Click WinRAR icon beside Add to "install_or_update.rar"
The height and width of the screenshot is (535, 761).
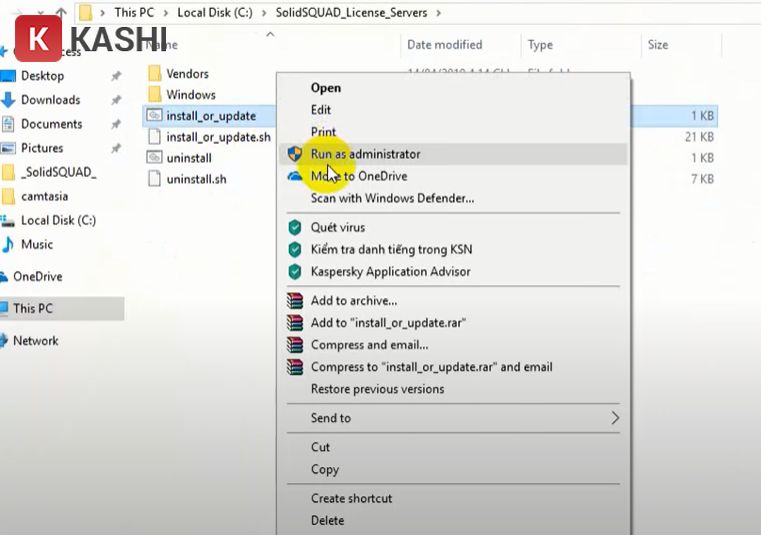point(295,323)
